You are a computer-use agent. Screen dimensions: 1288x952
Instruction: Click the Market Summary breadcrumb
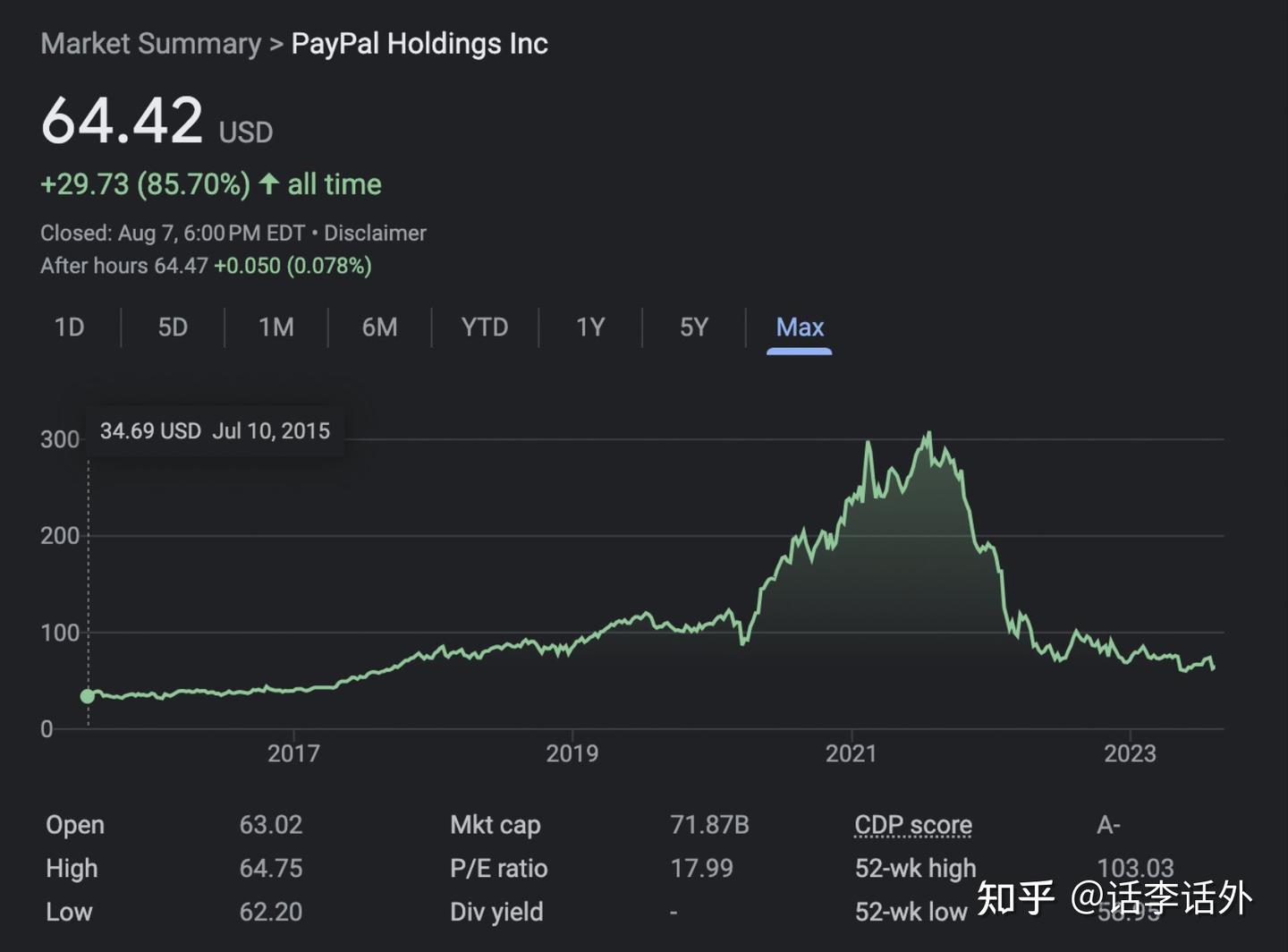click(x=148, y=43)
